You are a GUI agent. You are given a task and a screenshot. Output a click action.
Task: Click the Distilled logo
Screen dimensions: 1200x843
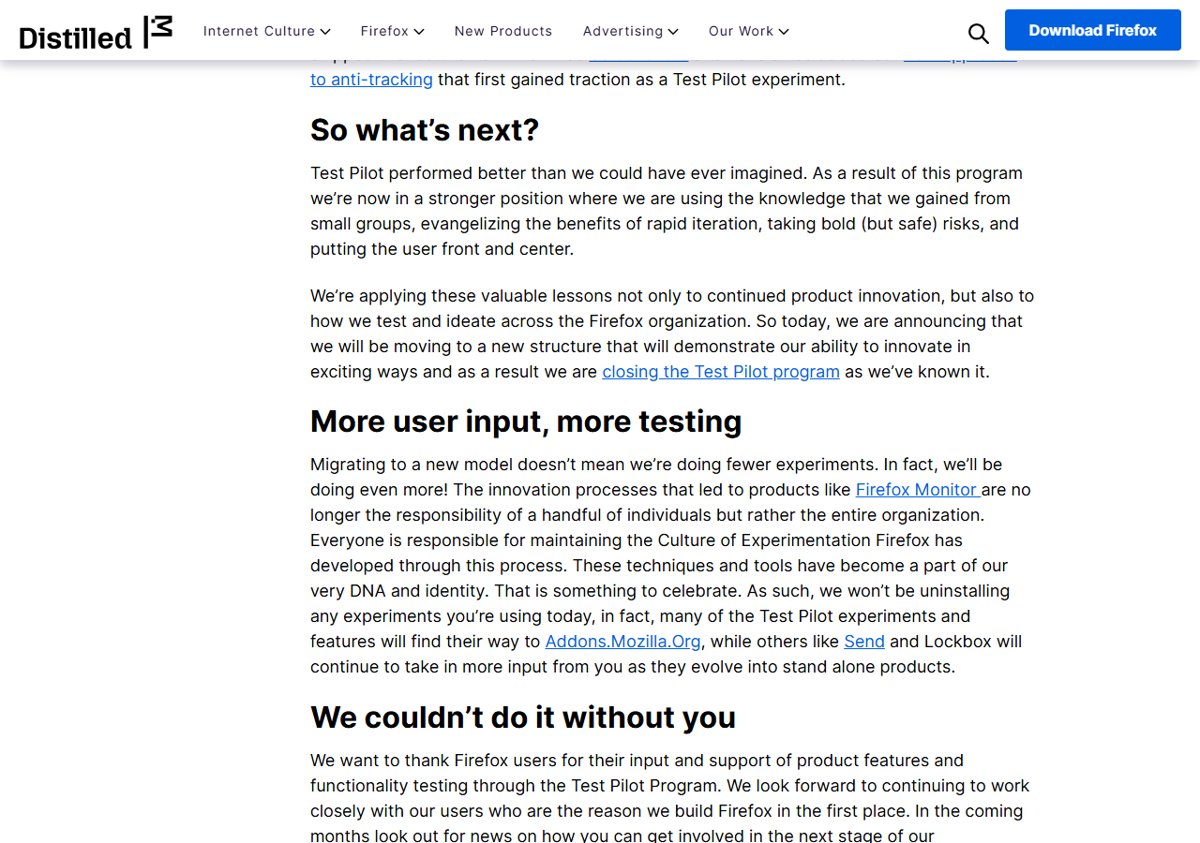tap(96, 33)
